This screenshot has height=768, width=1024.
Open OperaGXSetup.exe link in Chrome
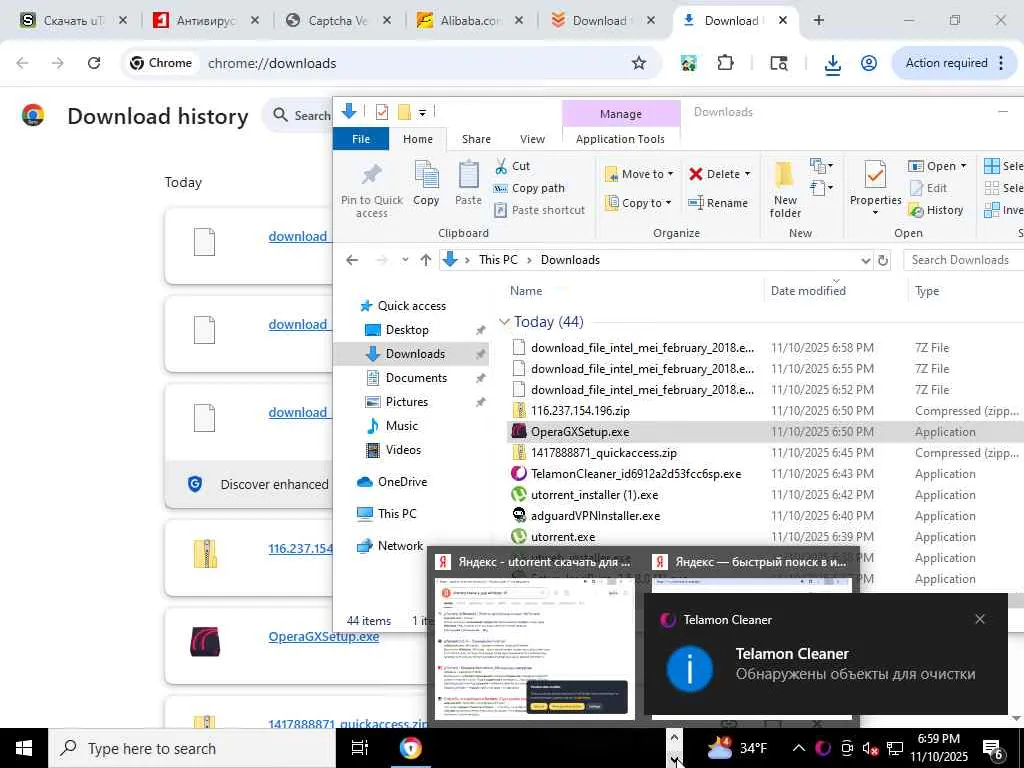tap(323, 636)
